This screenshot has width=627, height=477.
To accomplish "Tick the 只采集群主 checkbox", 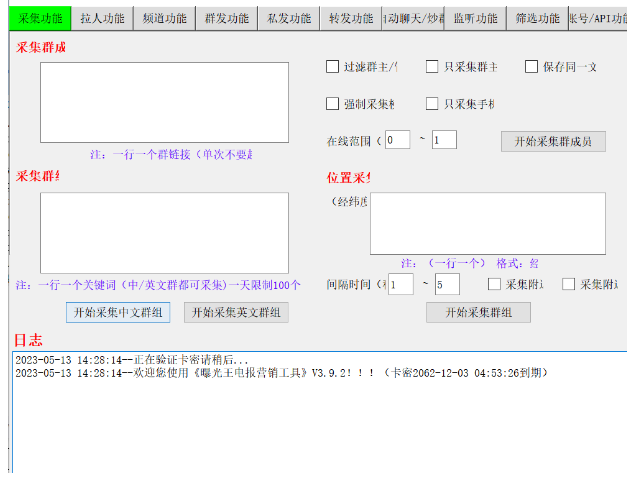I will coord(432,67).
